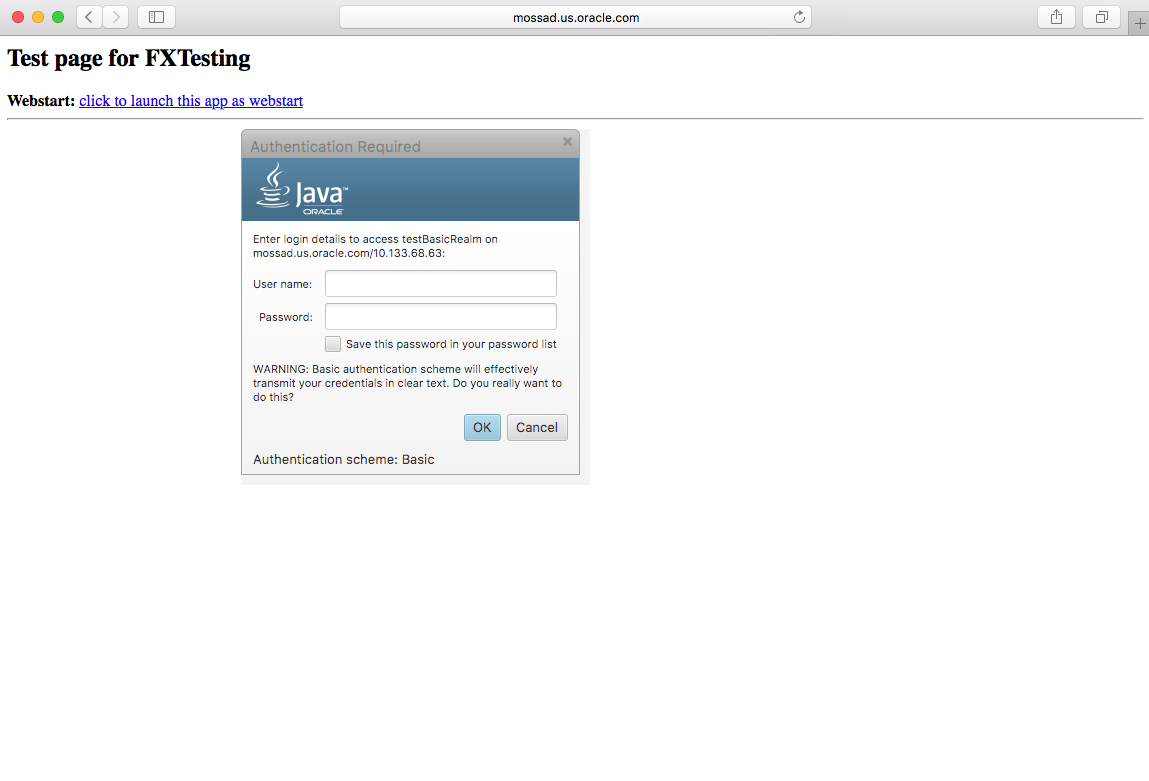This screenshot has height=781, width=1149.
Task: Open a new tab with plus button
Action: pos(1140,24)
